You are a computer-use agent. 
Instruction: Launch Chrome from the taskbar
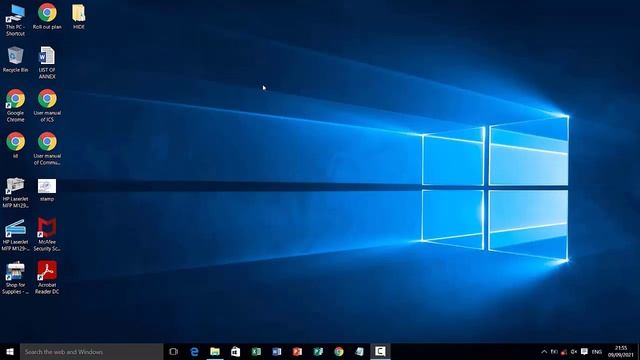coord(339,351)
